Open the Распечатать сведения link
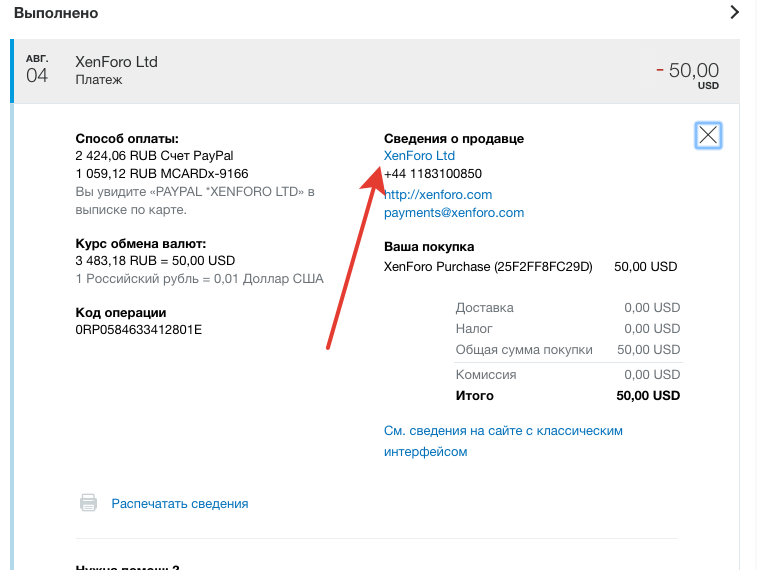757x570 pixels. tap(180, 503)
